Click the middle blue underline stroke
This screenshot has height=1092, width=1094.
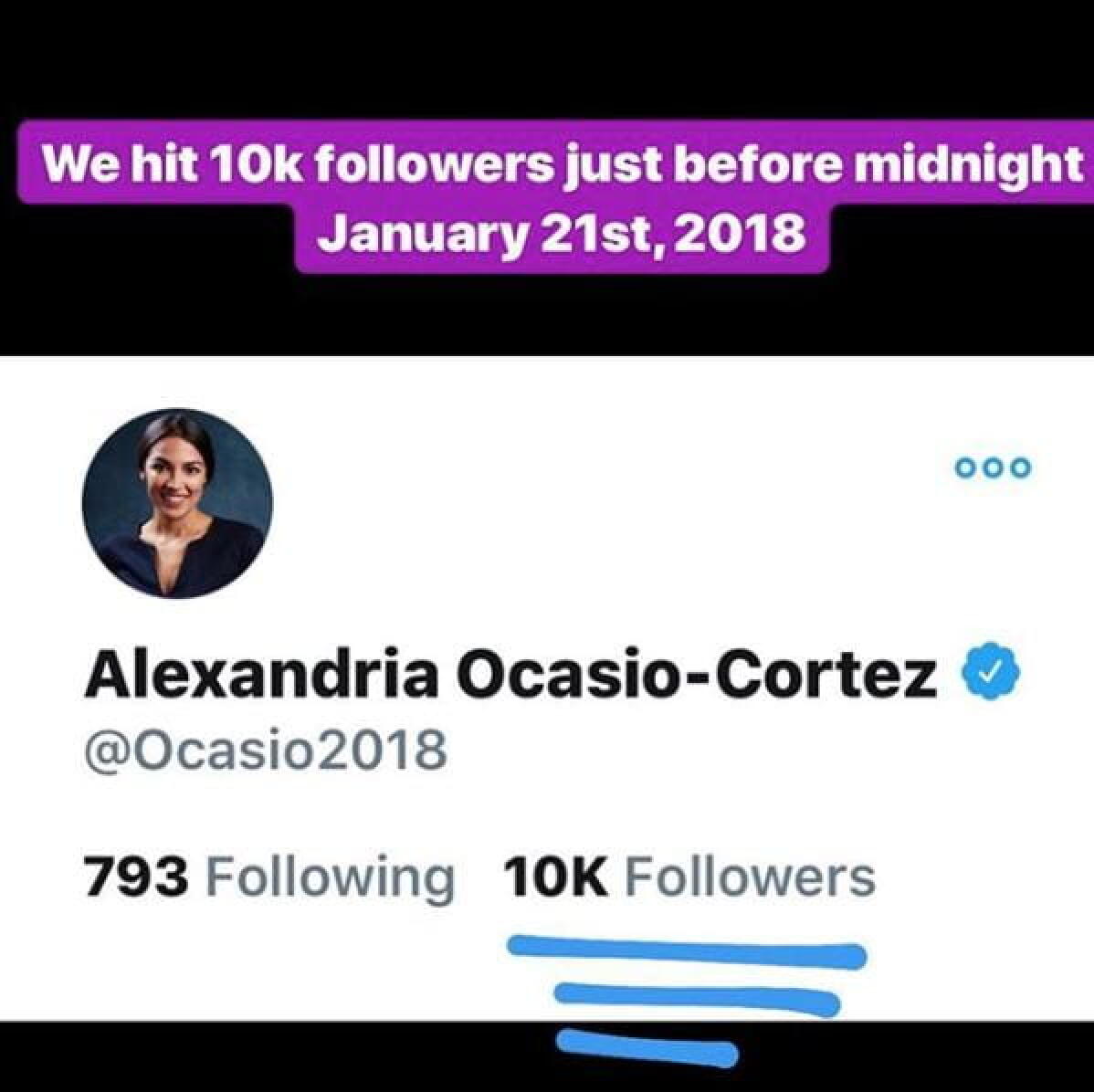coord(698,999)
